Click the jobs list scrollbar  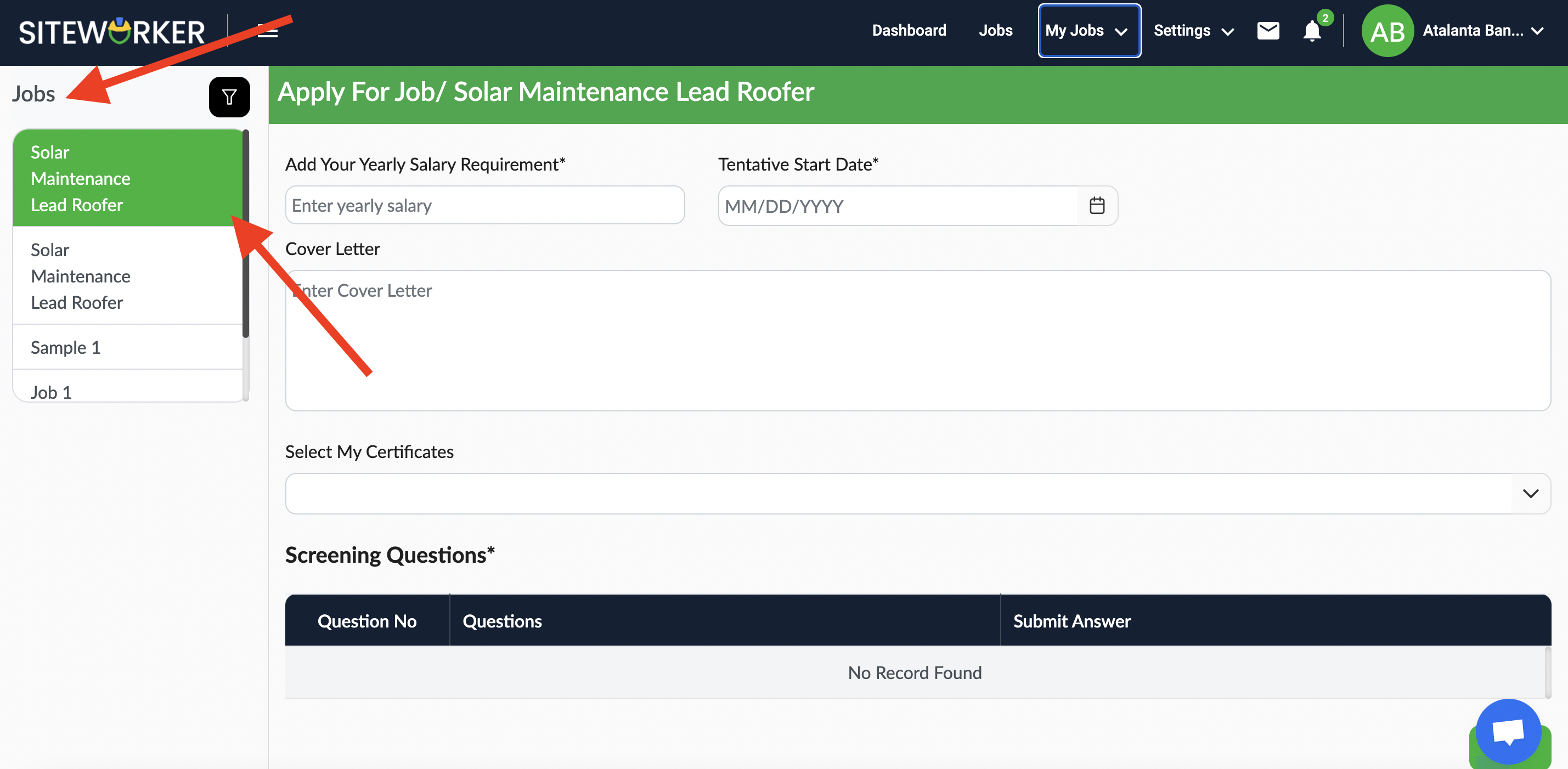pyautogui.click(x=245, y=234)
